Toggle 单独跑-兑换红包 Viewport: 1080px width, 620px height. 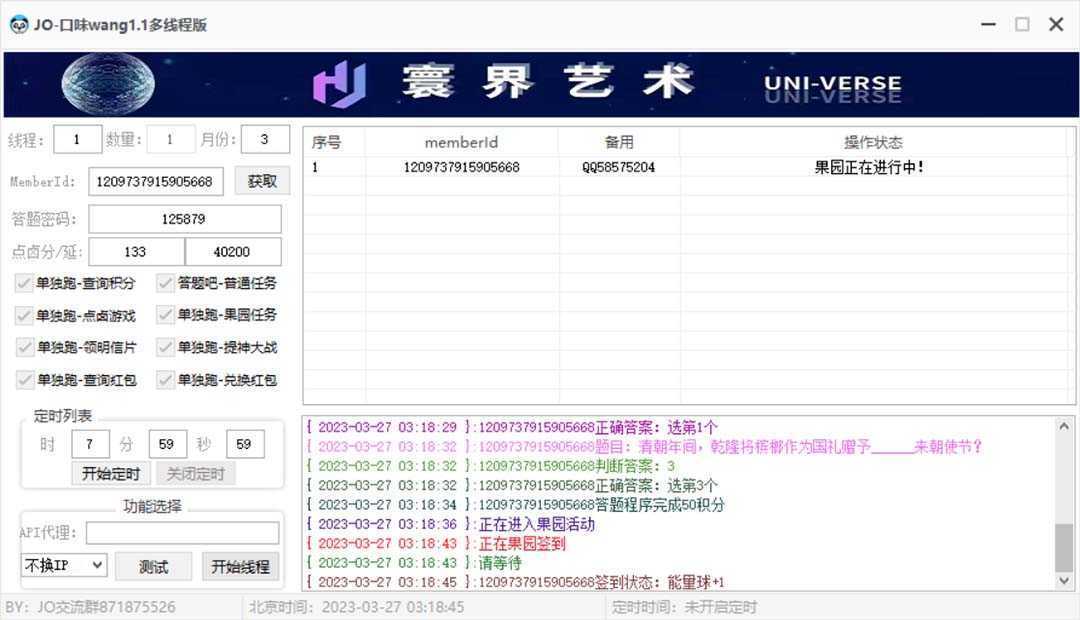(166, 380)
